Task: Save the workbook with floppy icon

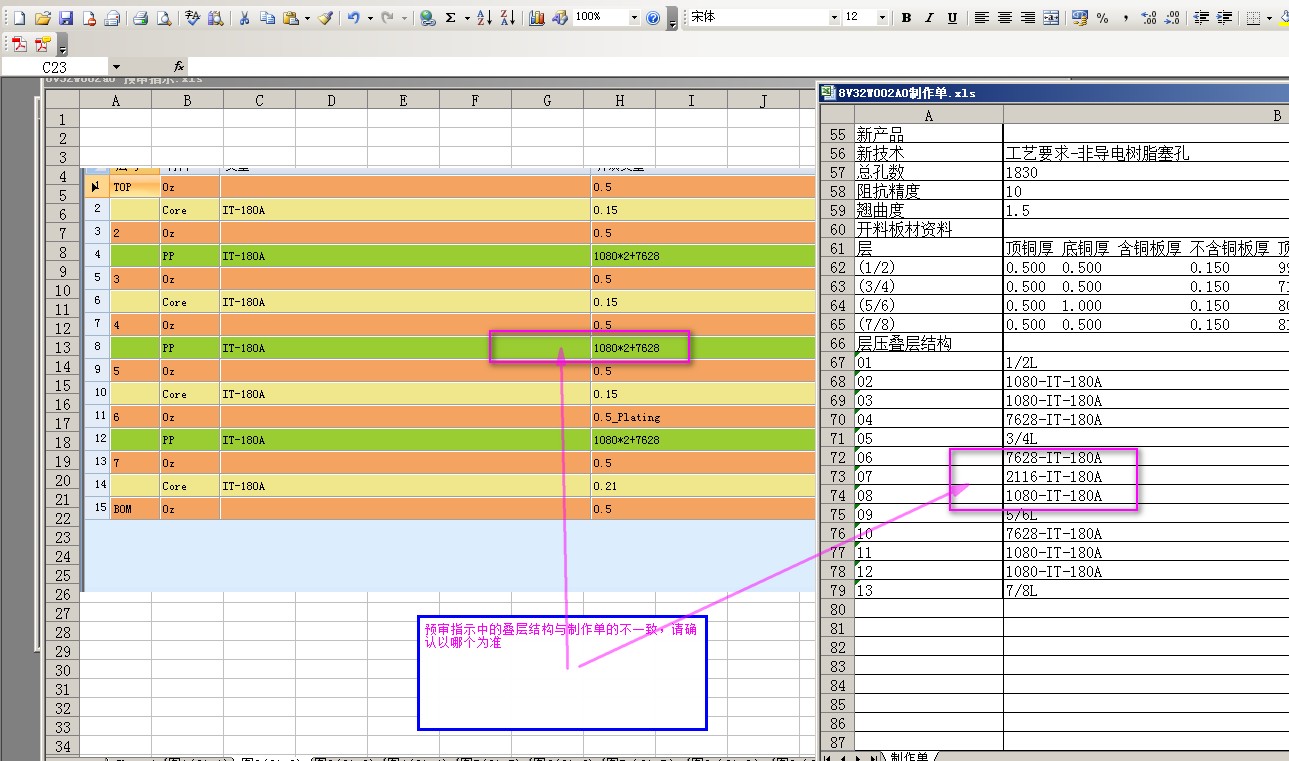Action: pos(66,18)
